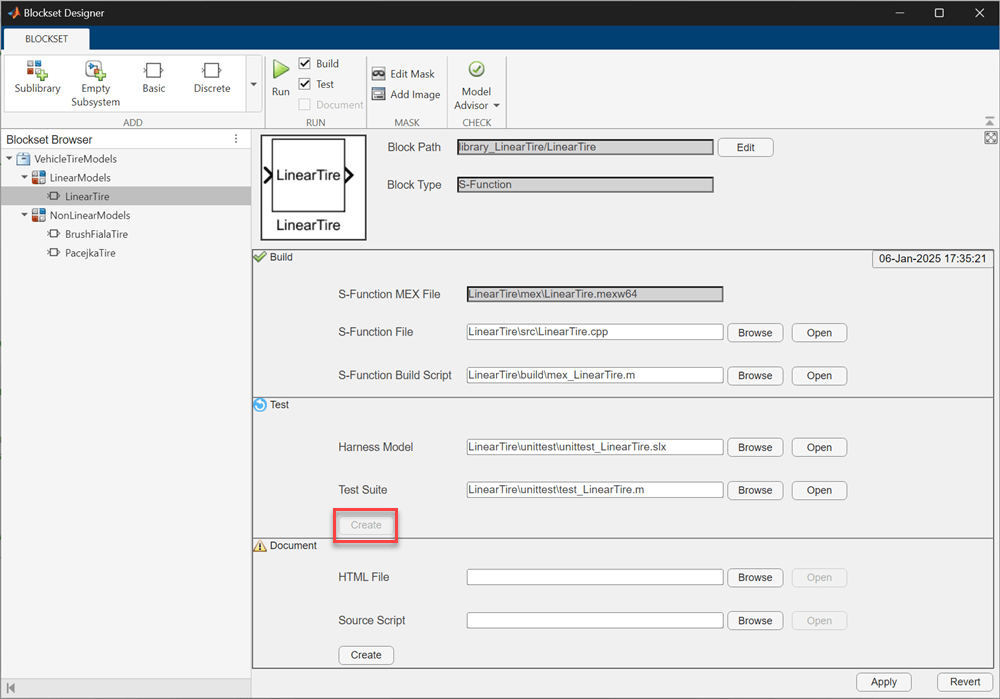1000x699 pixels.
Task: Toggle the Test checkbox
Action: [x=305, y=84]
